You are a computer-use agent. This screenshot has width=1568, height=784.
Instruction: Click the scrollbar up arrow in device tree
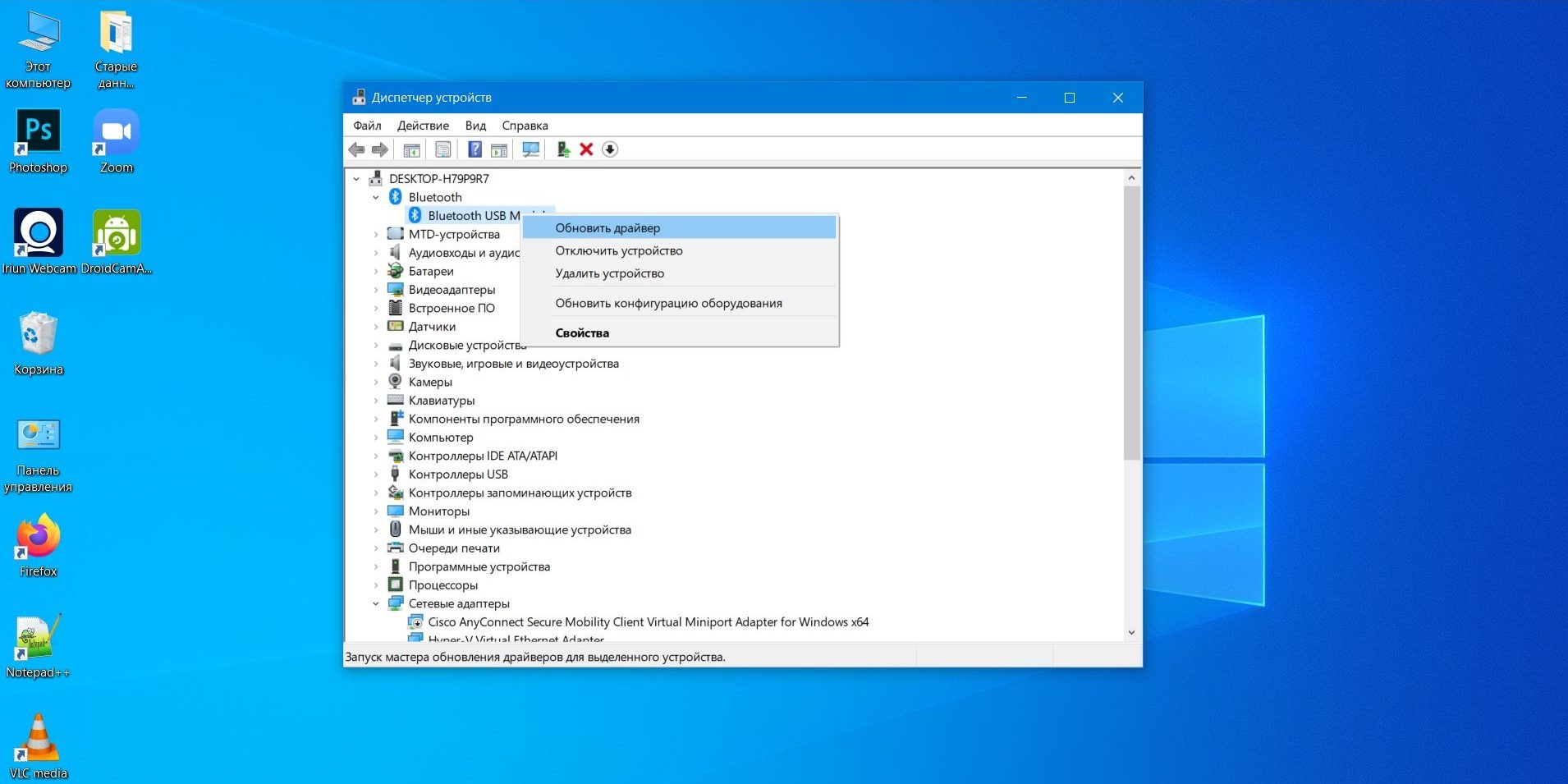(x=1131, y=178)
